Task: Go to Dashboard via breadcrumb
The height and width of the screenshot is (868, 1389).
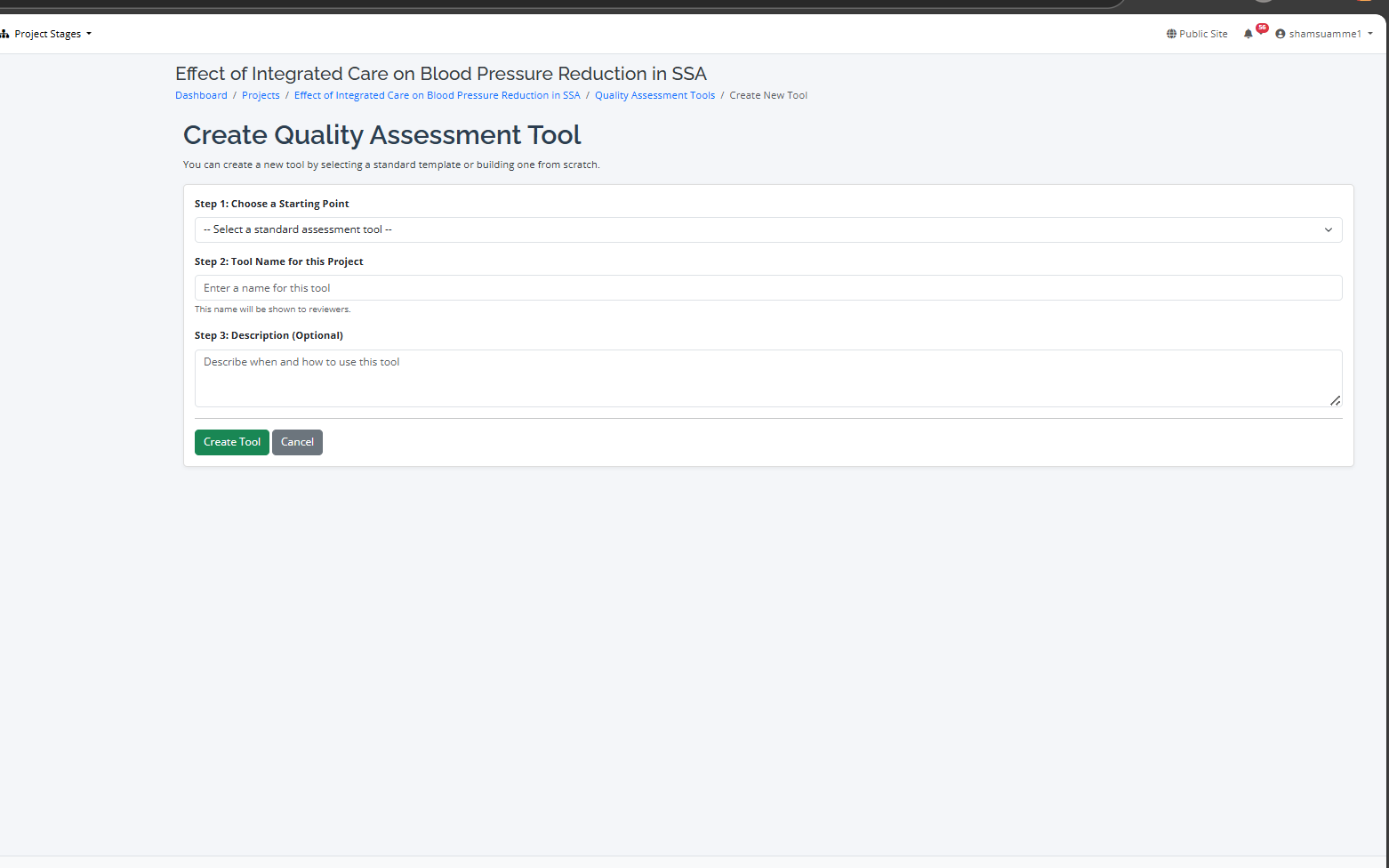Action: click(x=201, y=95)
